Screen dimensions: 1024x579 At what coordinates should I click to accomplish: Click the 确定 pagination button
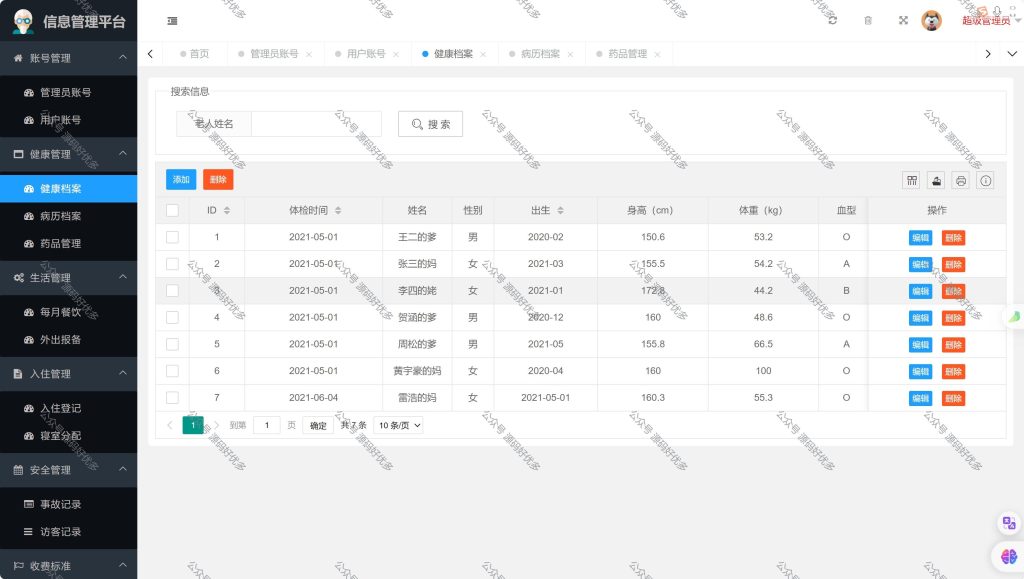tap(318, 426)
